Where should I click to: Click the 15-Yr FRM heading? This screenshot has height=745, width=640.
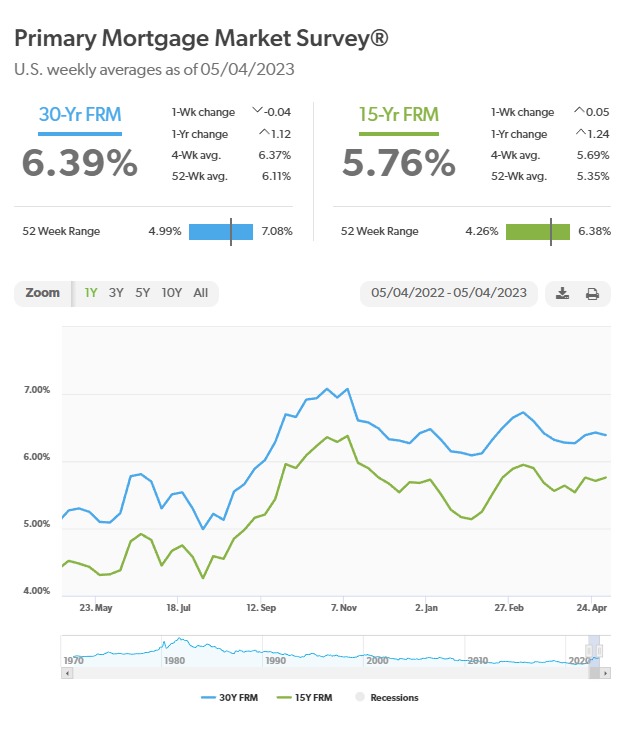pyautogui.click(x=399, y=114)
